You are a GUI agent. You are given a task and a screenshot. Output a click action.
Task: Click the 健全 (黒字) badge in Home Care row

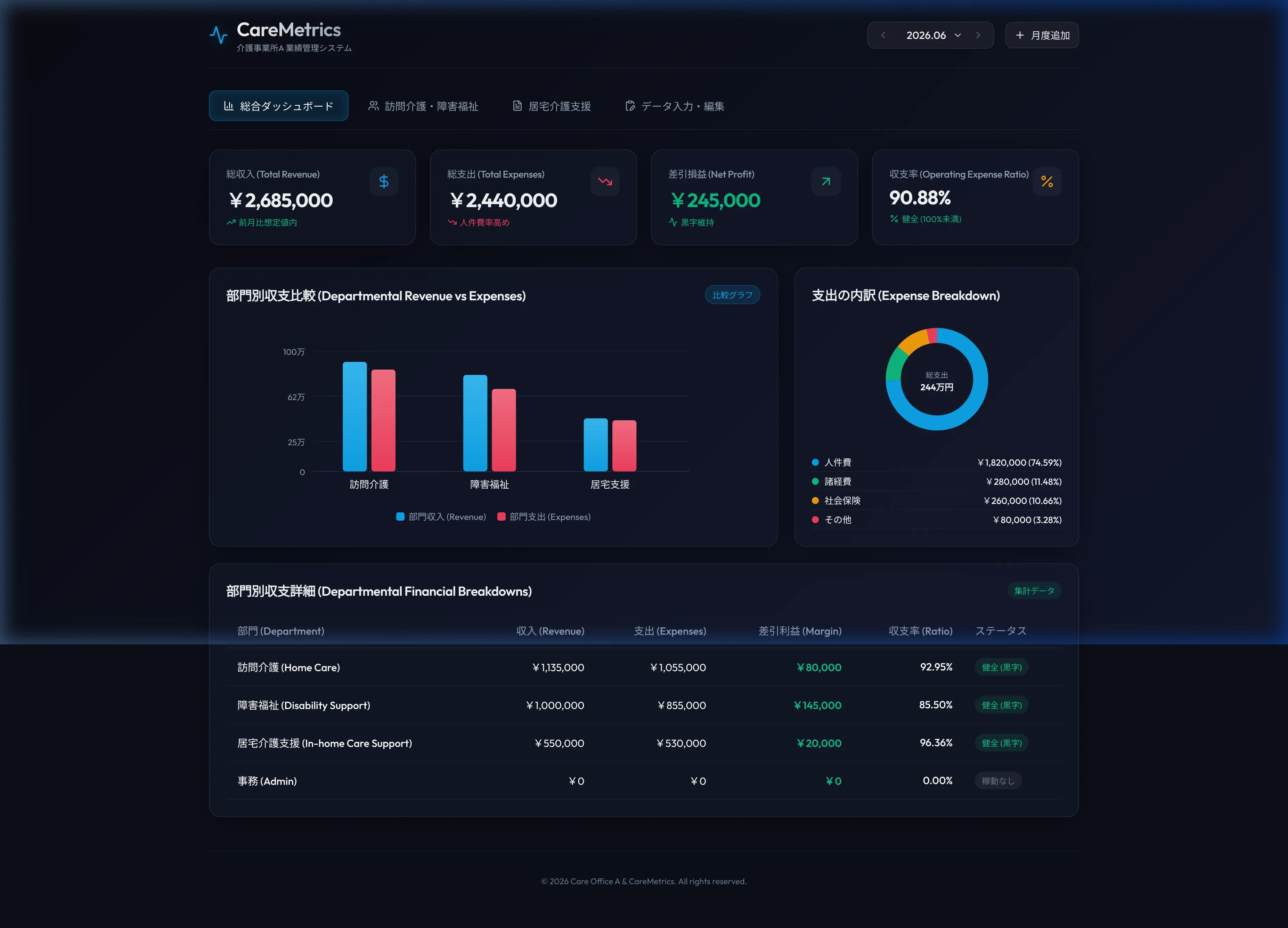(x=1001, y=667)
